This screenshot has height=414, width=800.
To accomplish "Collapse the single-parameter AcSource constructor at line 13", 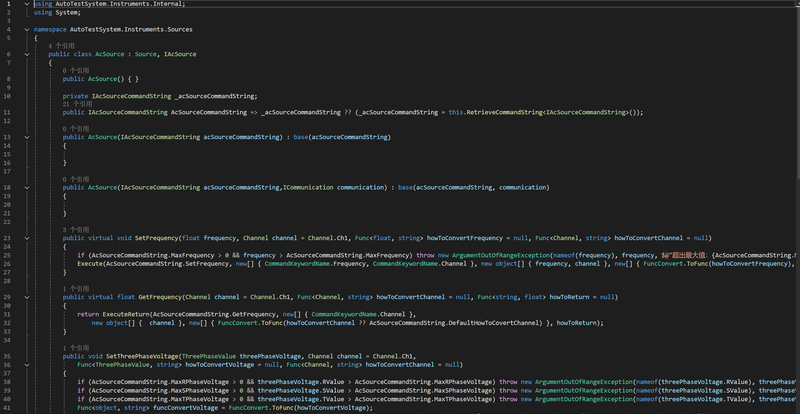I will pyautogui.click(x=27, y=137).
